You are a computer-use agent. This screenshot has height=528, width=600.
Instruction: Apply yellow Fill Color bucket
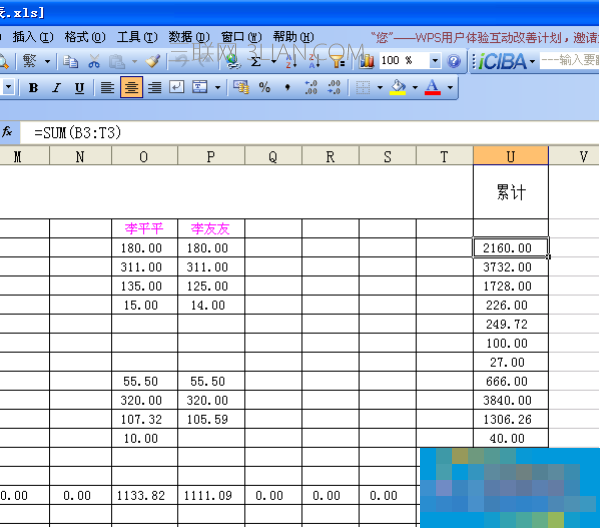(x=398, y=87)
